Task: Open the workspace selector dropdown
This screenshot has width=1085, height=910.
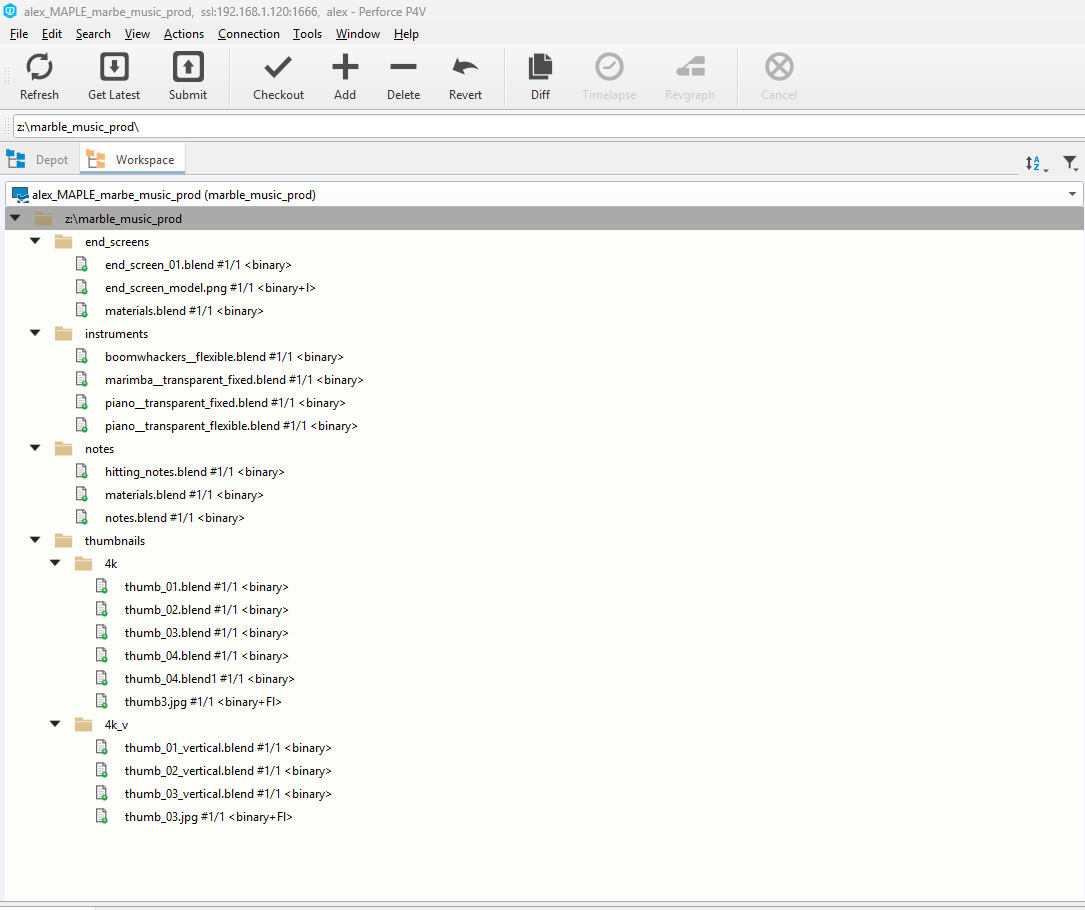Action: pos(1071,194)
